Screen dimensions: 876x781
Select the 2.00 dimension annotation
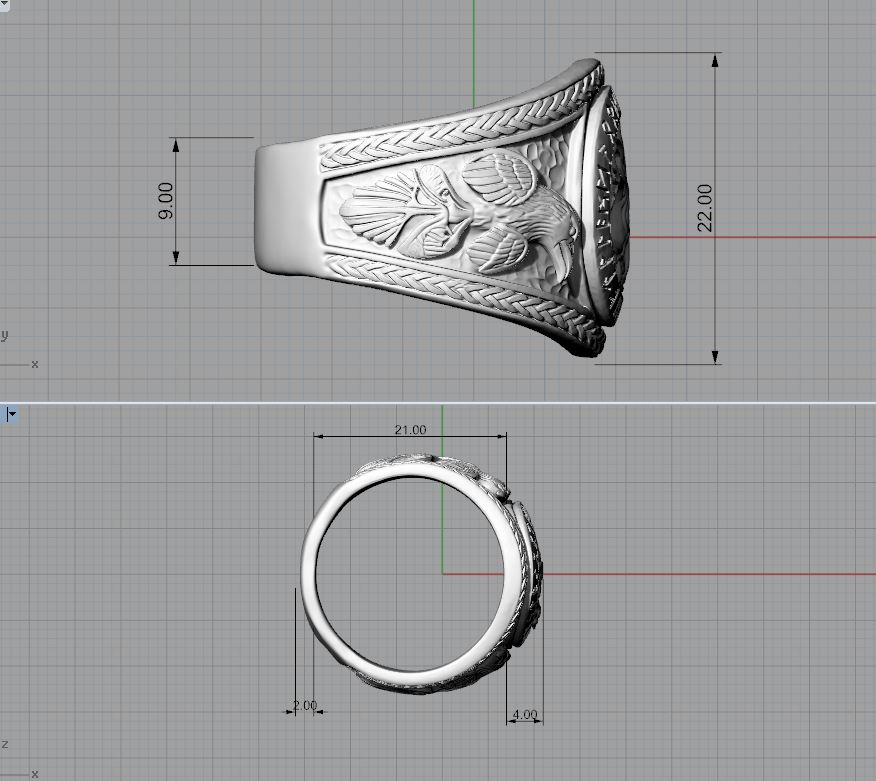pyautogui.click(x=305, y=705)
